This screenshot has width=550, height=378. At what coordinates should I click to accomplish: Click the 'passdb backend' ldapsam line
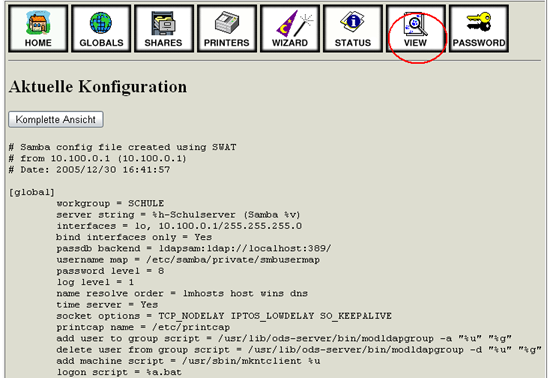(x=194, y=248)
